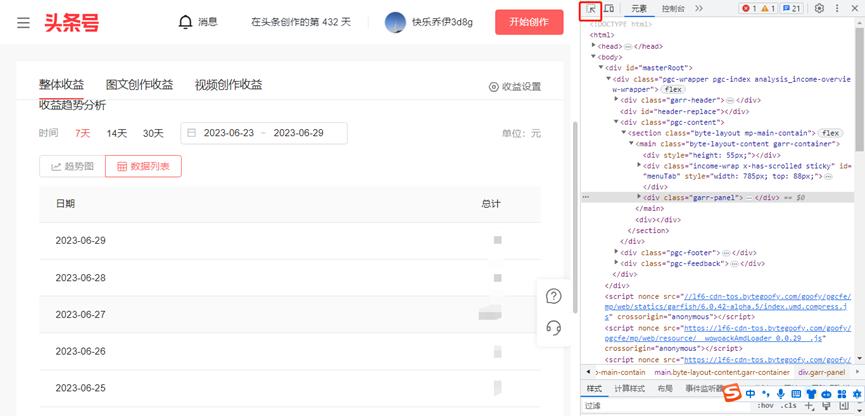The width and height of the screenshot is (865, 416).
Task: Expand the income-wrap menuTab div node
Action: pos(639,165)
